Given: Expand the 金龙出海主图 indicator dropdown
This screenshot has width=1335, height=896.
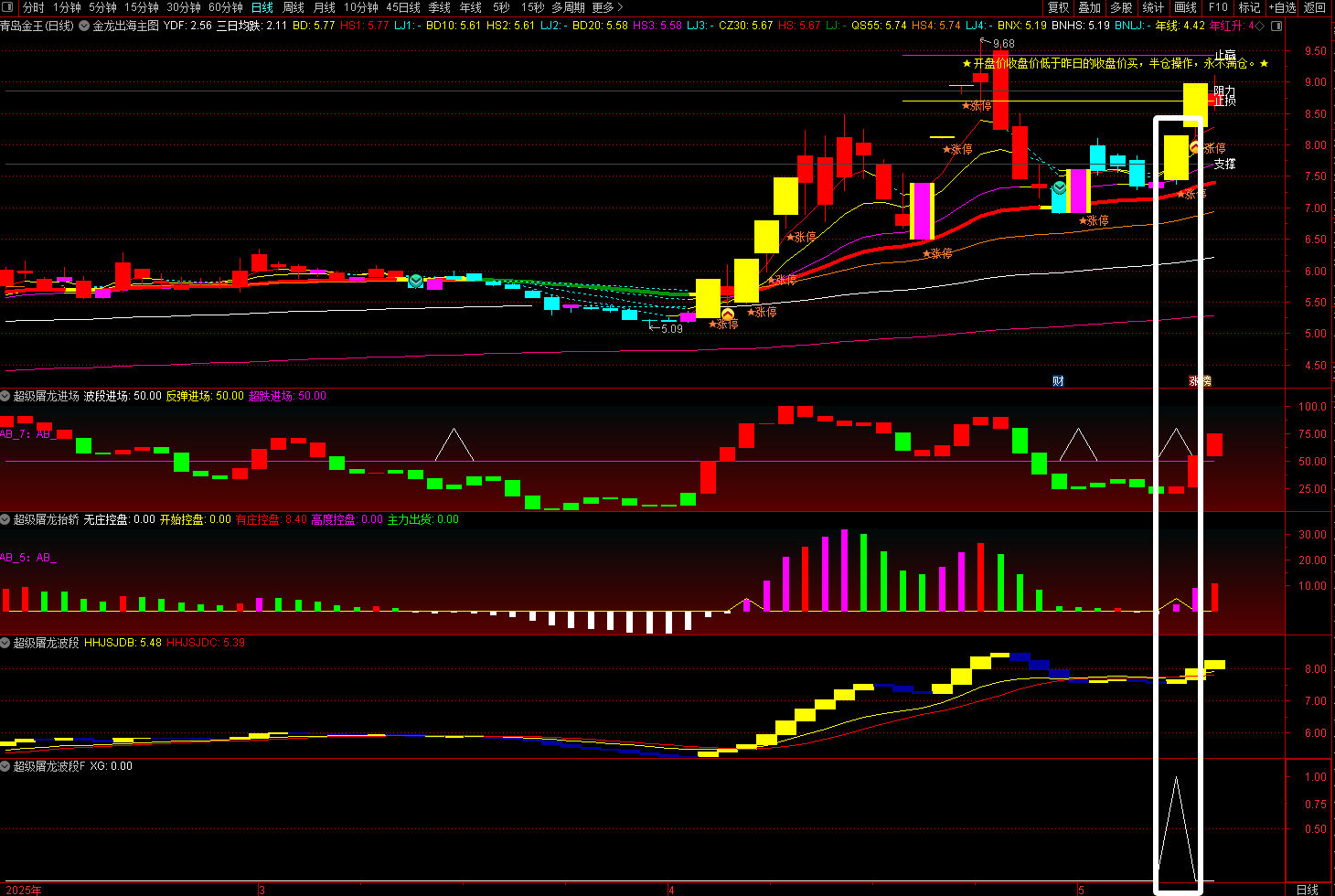Looking at the screenshot, I should click(84, 26).
